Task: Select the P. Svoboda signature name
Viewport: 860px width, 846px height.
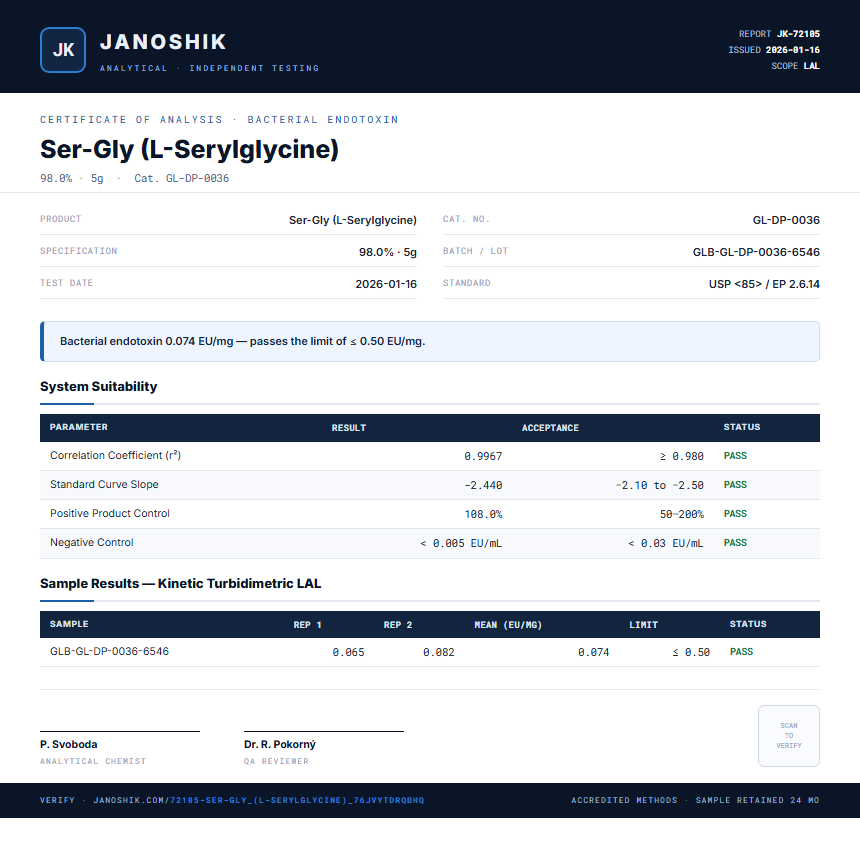Action: 69,744
